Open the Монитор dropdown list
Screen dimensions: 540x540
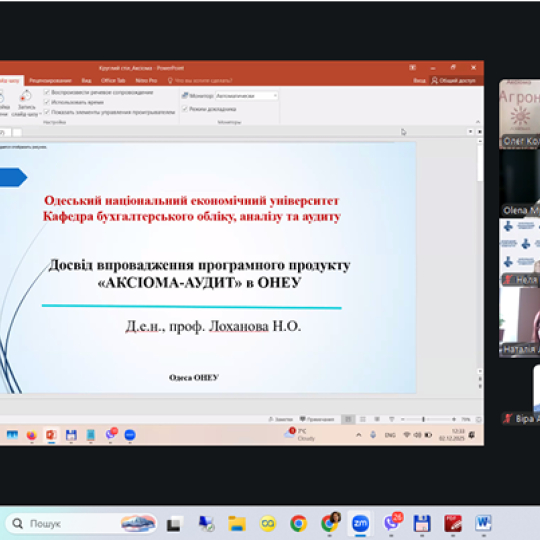[247, 95]
